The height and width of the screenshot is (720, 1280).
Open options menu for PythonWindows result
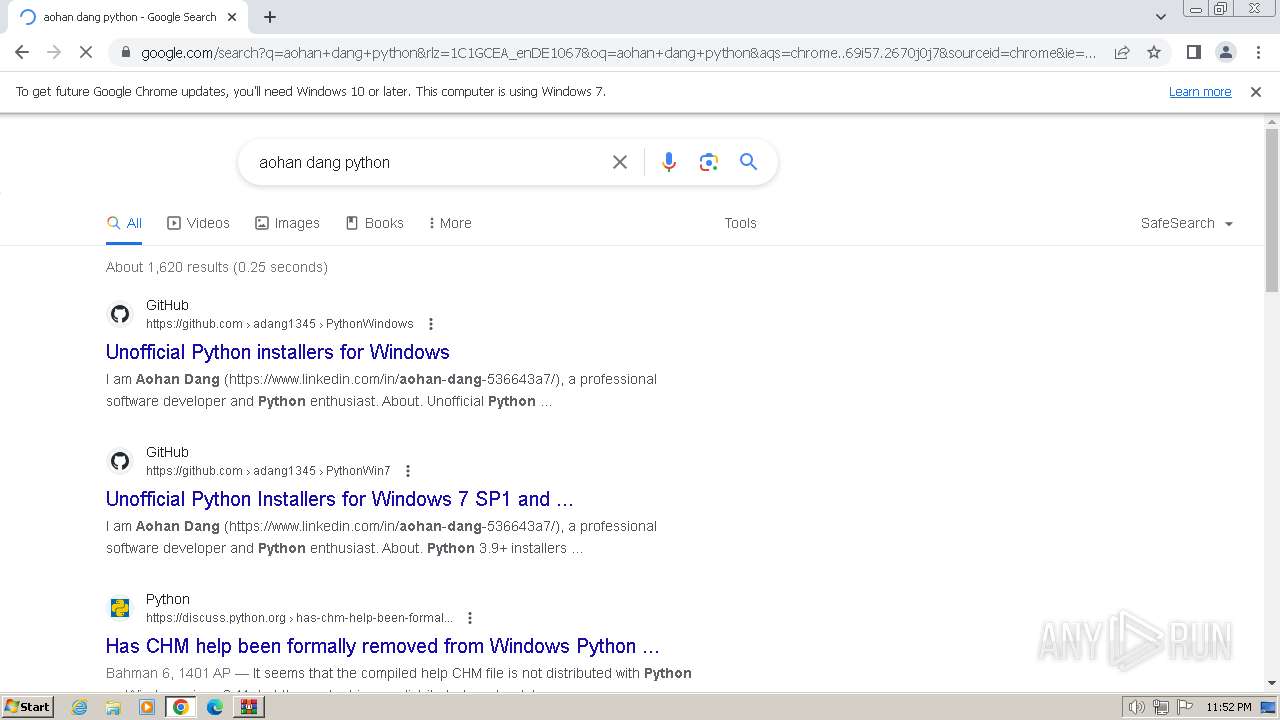tap(431, 324)
